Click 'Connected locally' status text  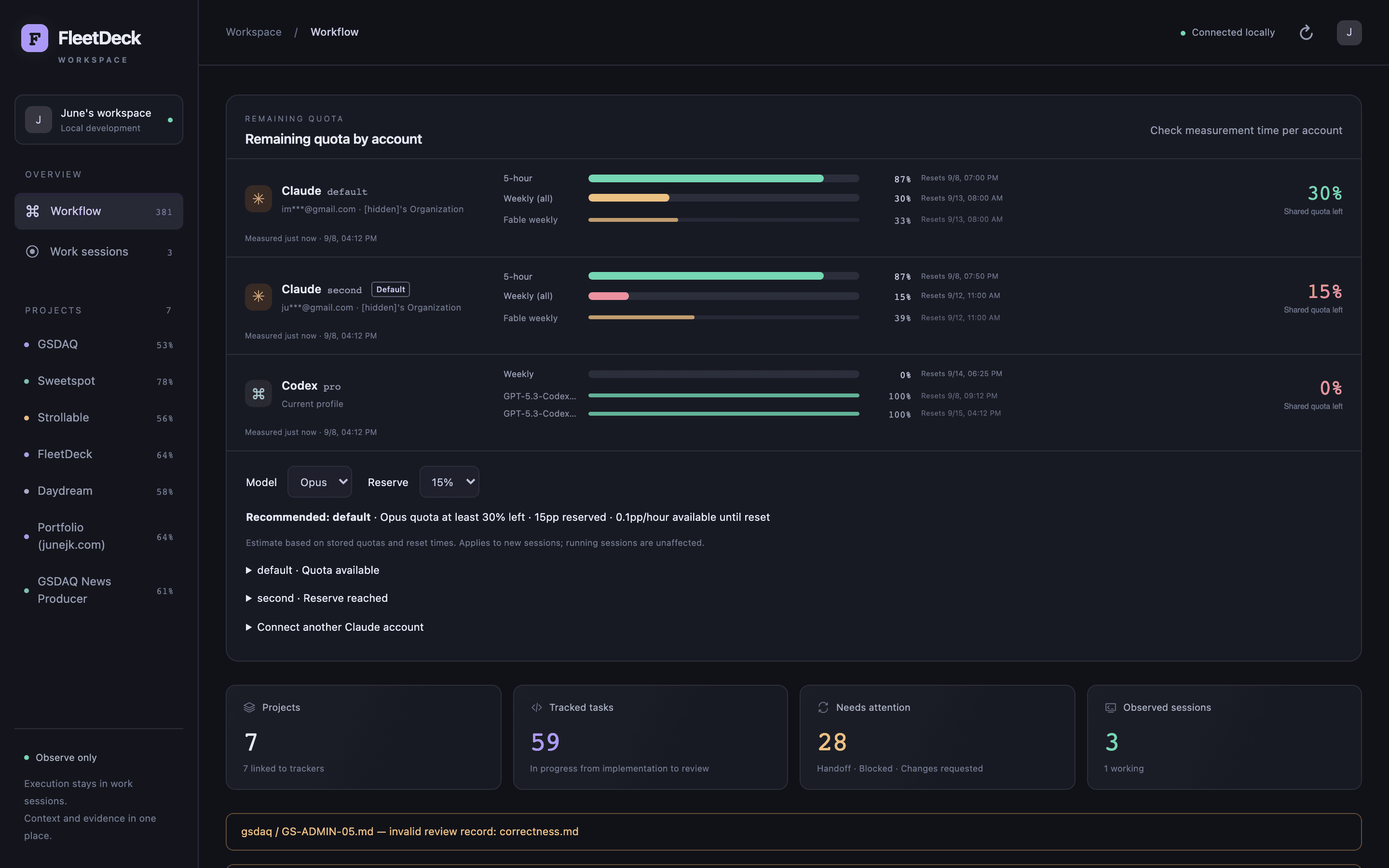point(1233,33)
